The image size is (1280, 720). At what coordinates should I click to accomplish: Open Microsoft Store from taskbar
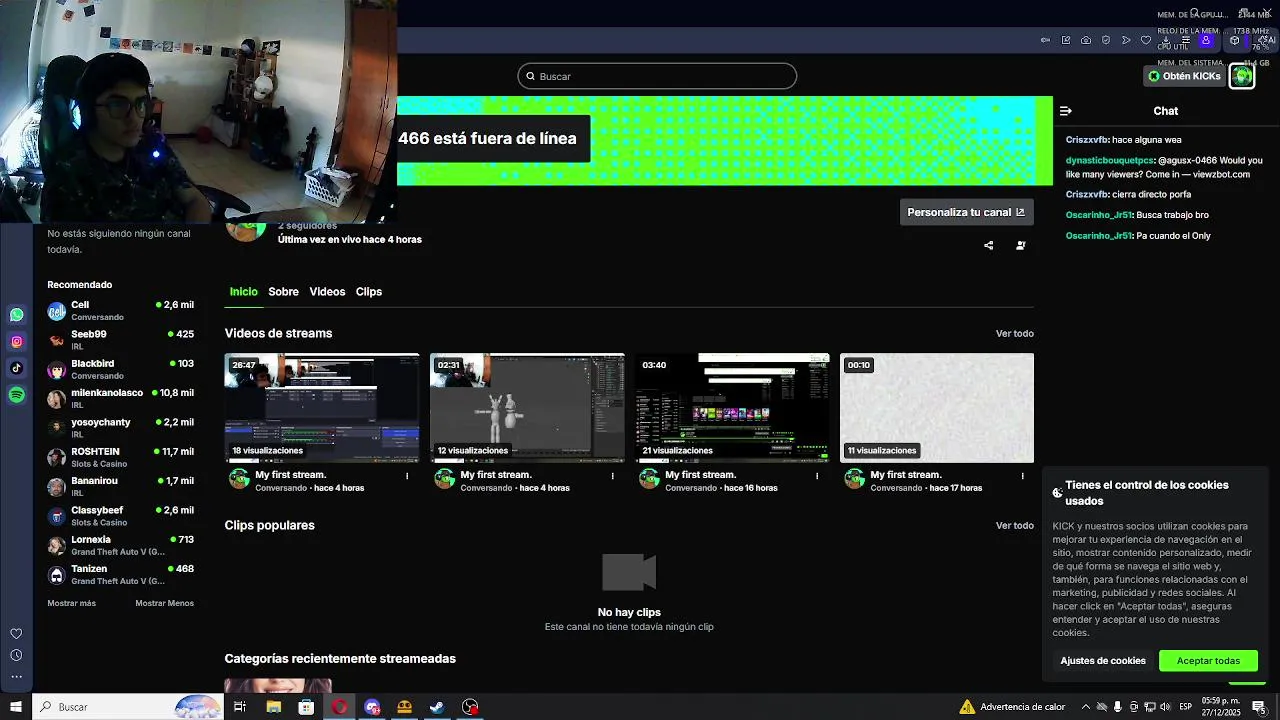tap(306, 707)
